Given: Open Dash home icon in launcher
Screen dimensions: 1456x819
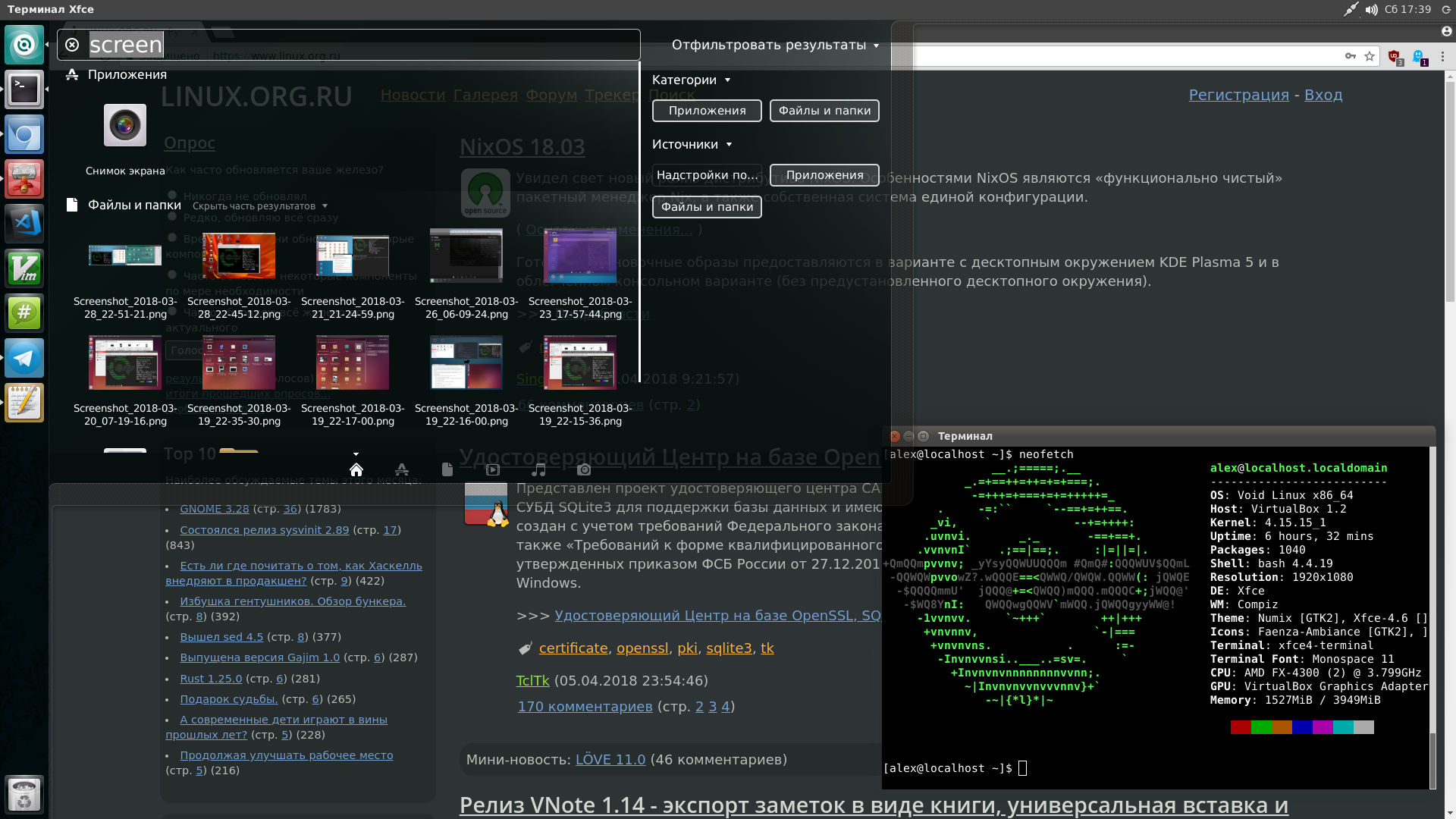Looking at the screenshot, I should pos(24,45).
